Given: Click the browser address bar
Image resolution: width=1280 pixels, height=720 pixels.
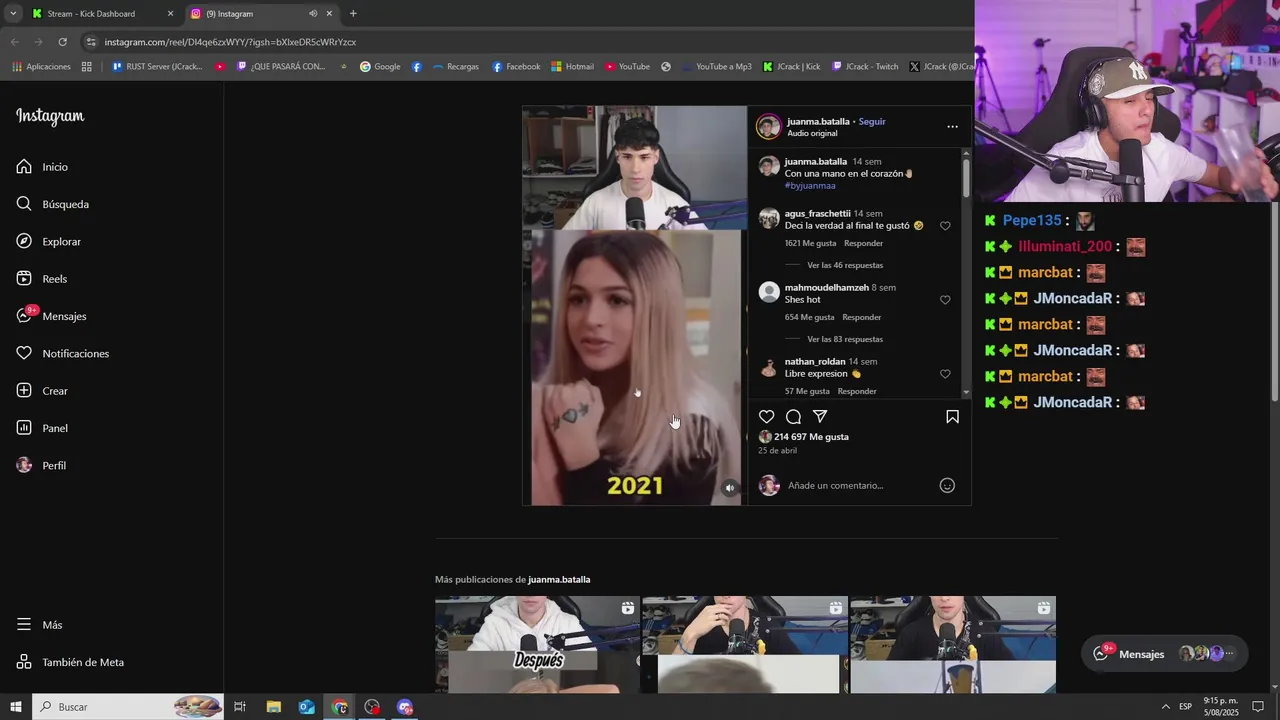Looking at the screenshot, I should pyautogui.click(x=530, y=42).
